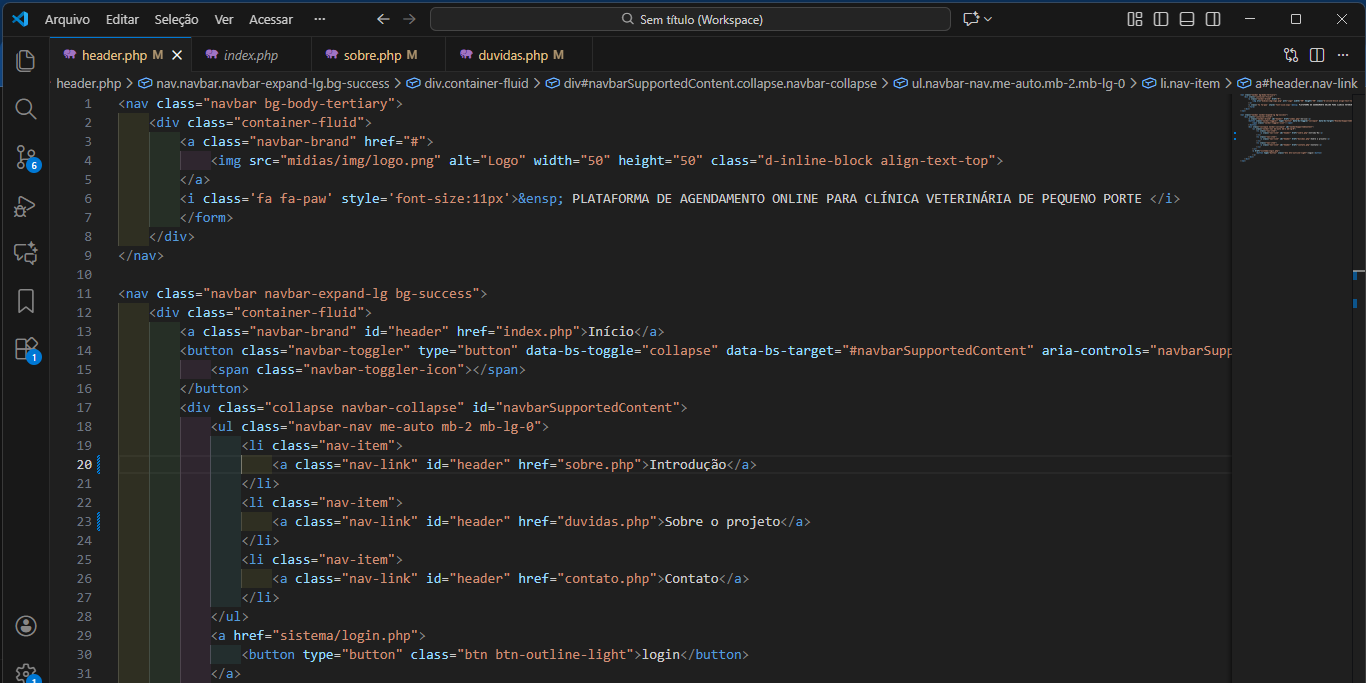
Task: Open Source Control with 6 changes
Action: pyautogui.click(x=26, y=157)
